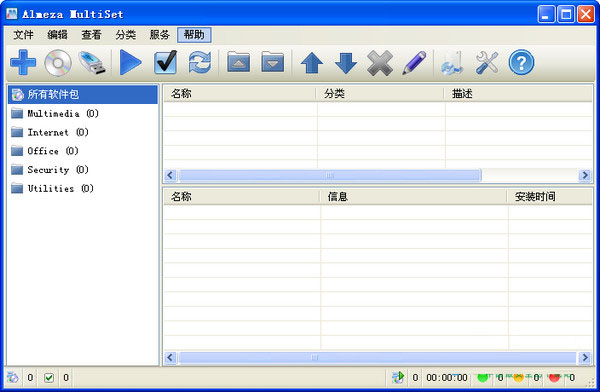Select the Internet (0) category
Image resolution: width=600 pixels, height=392 pixels.
tap(50, 132)
